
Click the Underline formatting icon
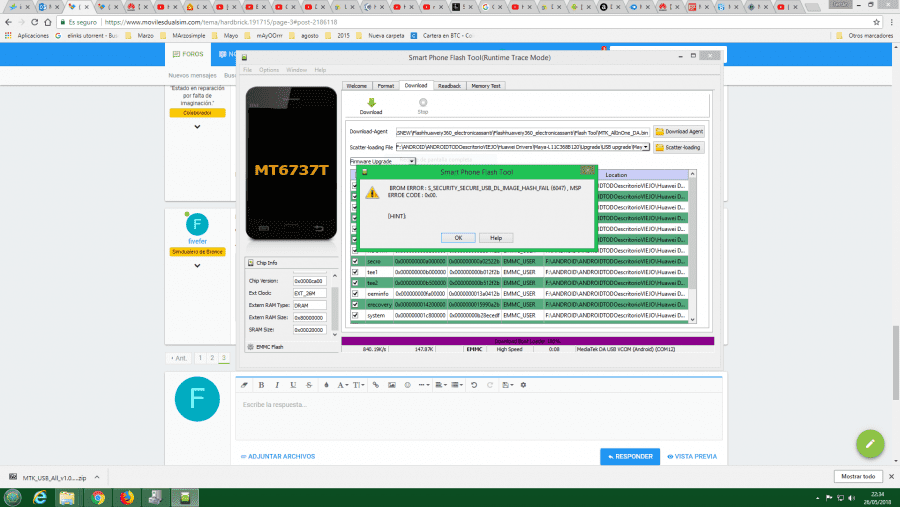click(293, 385)
